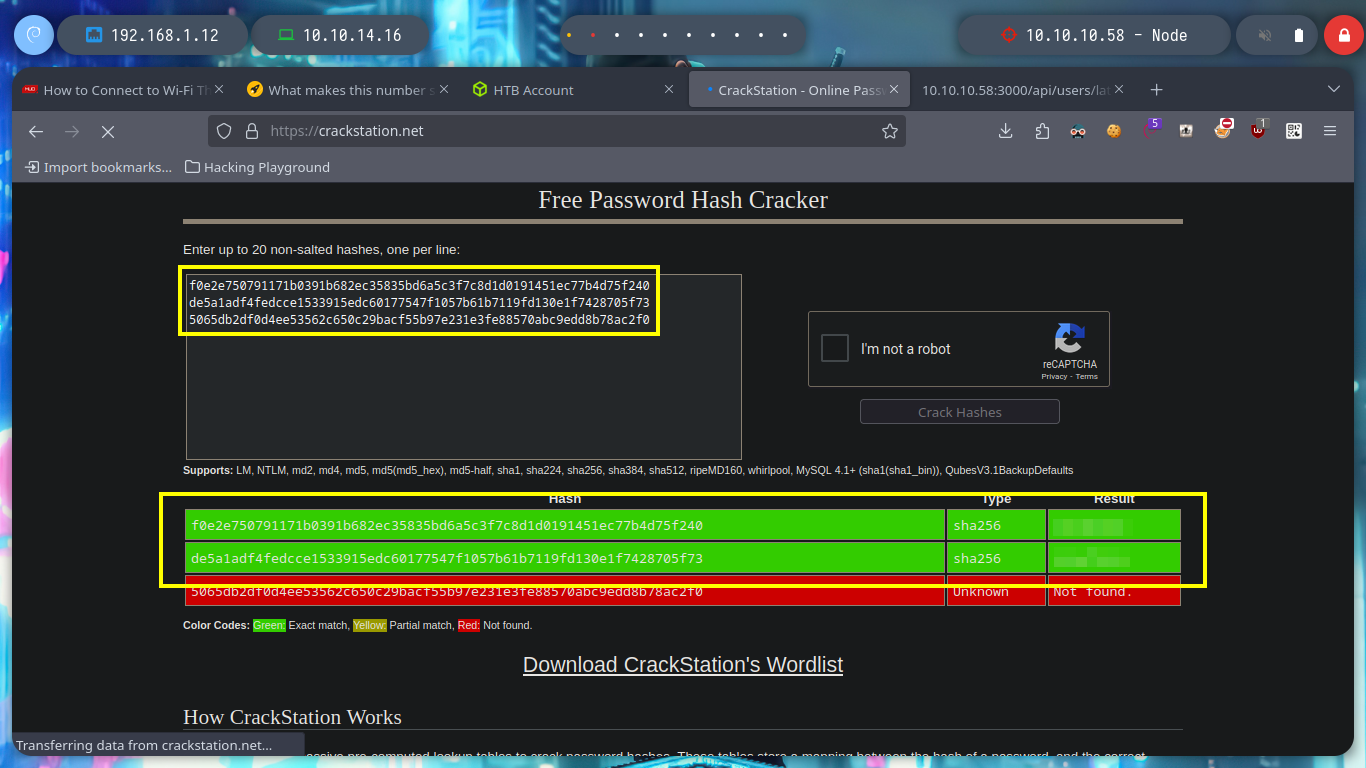This screenshot has width=1366, height=768.
Task: Click the blocked-sign fox extension icon
Action: click(x=1222, y=129)
